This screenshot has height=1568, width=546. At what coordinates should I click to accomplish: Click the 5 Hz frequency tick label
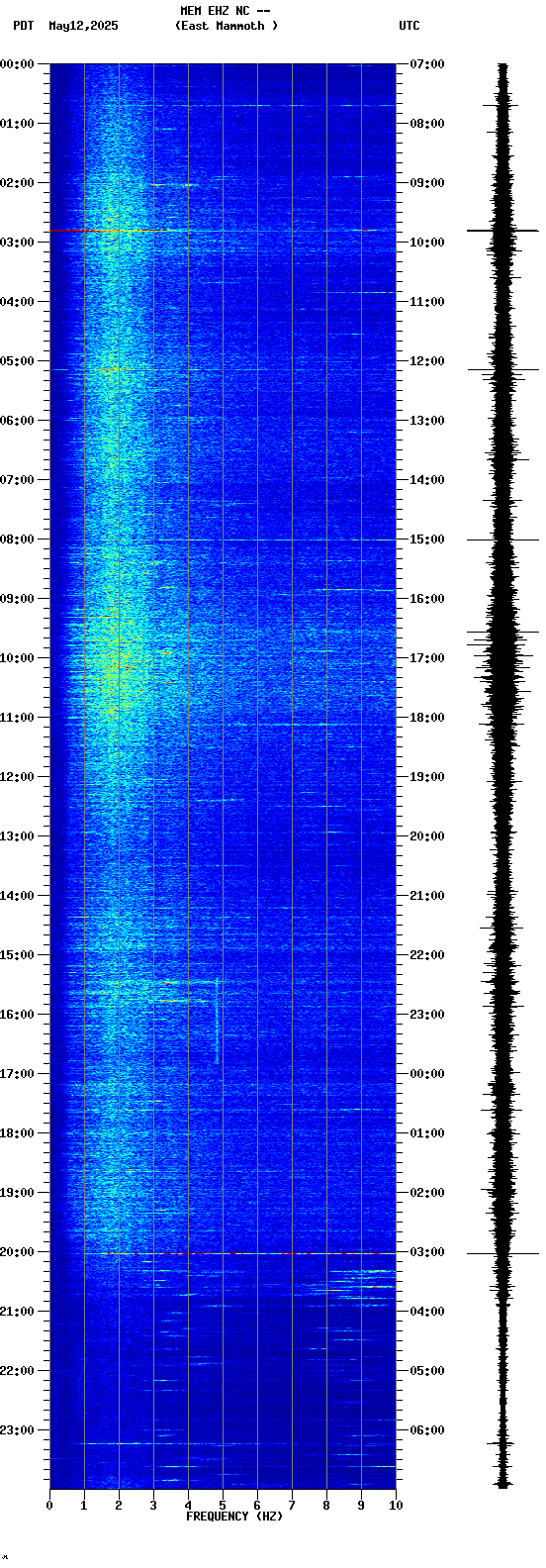[223, 1506]
